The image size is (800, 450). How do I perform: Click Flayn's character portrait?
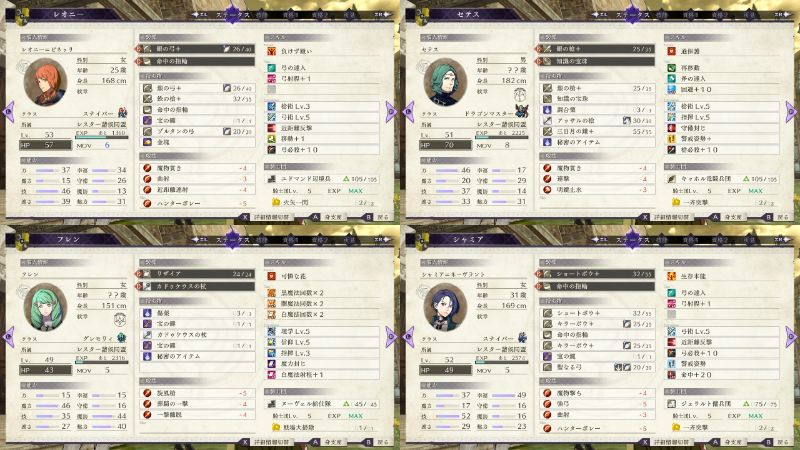pyautogui.click(x=46, y=308)
